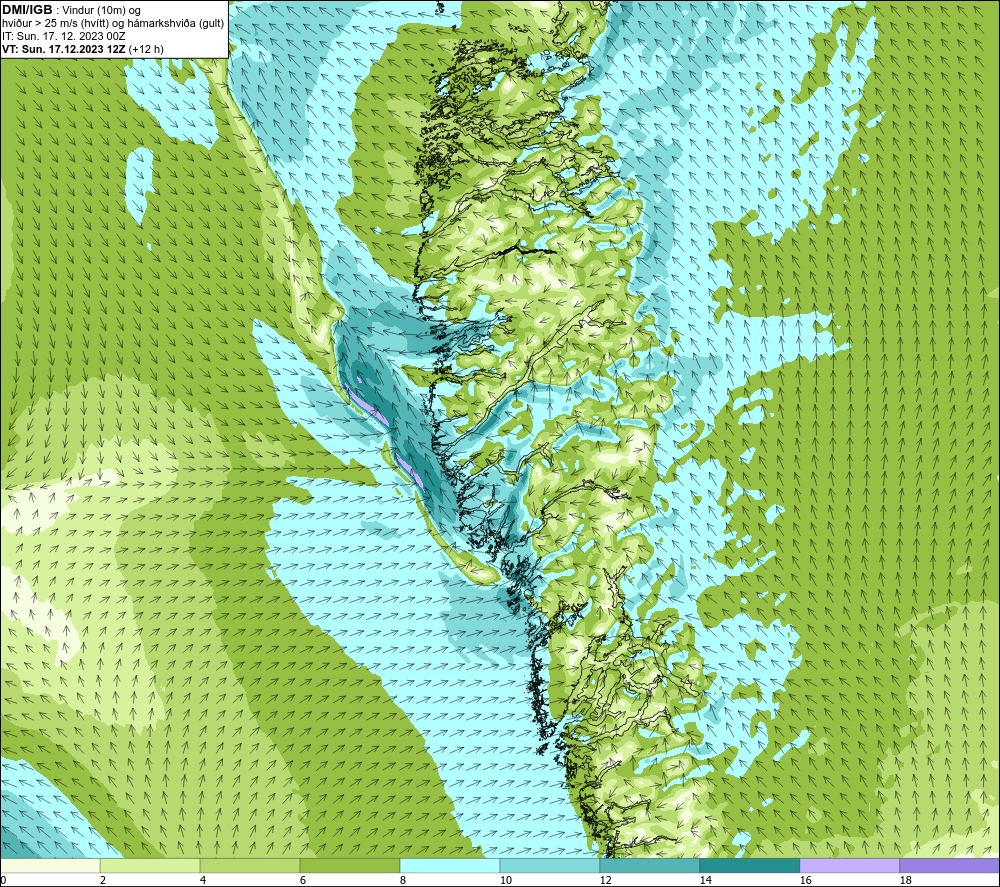
Task: Click the 8–10 m/s pale cyan swatch
Action: coord(450,865)
